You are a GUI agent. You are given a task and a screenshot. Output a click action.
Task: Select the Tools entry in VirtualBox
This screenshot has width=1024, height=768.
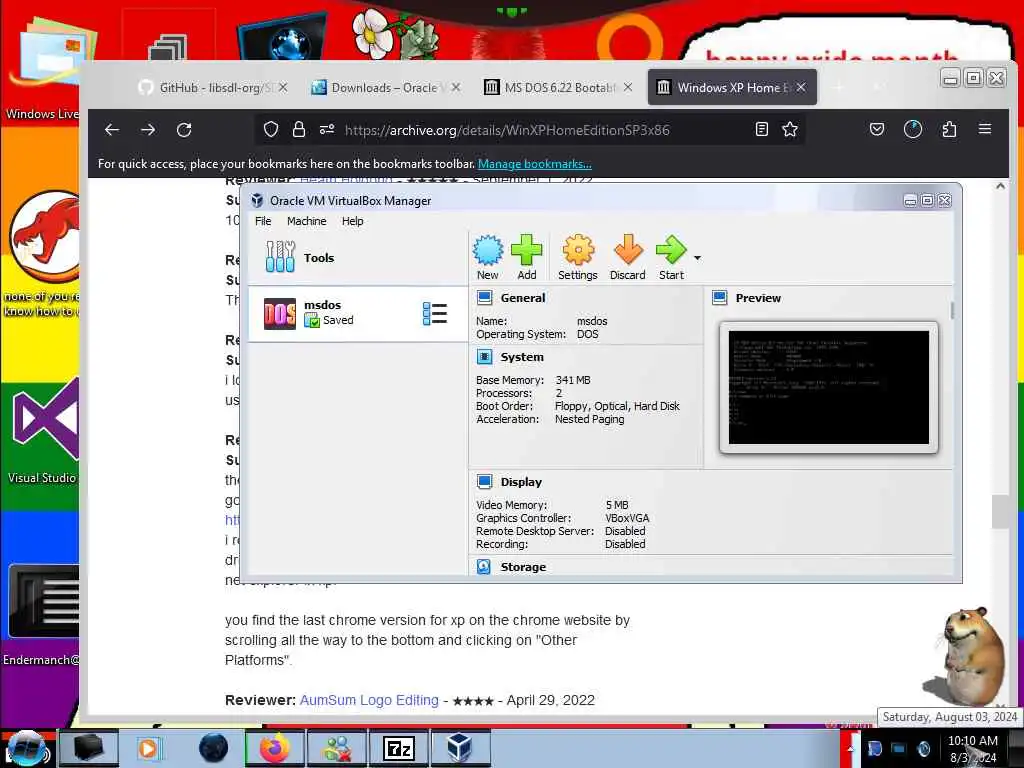pyautogui.click(x=358, y=257)
